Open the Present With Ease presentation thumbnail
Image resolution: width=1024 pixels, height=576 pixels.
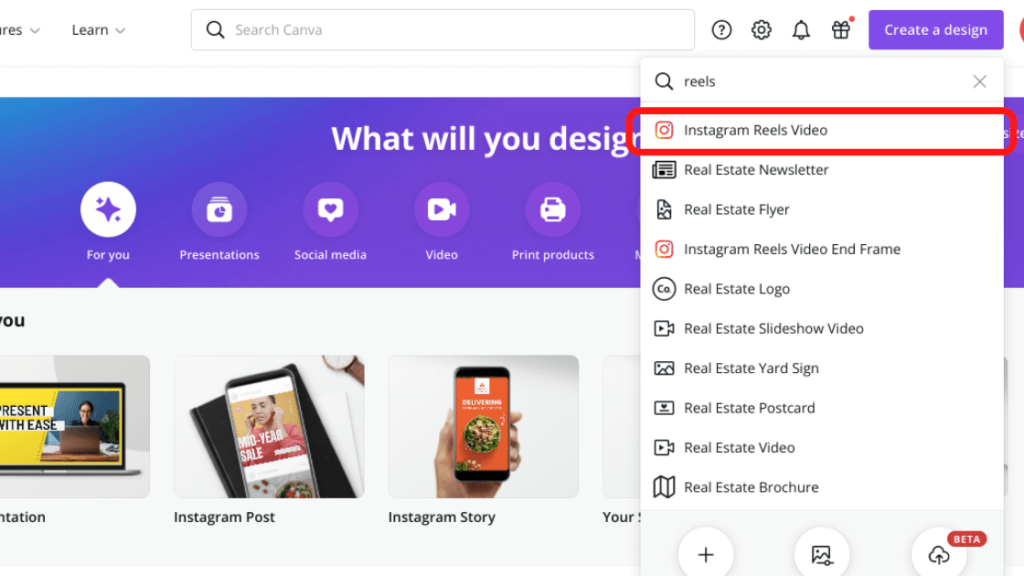74,427
